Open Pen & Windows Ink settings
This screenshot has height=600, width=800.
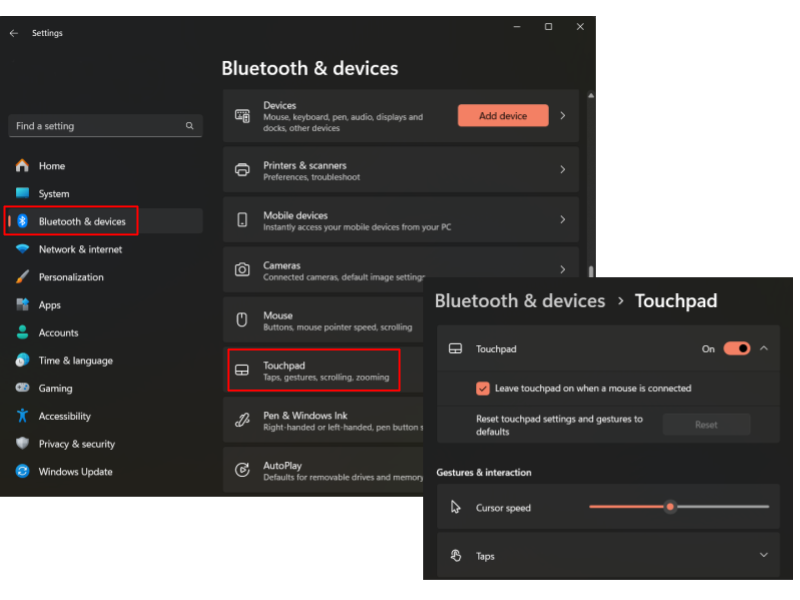pos(323,420)
